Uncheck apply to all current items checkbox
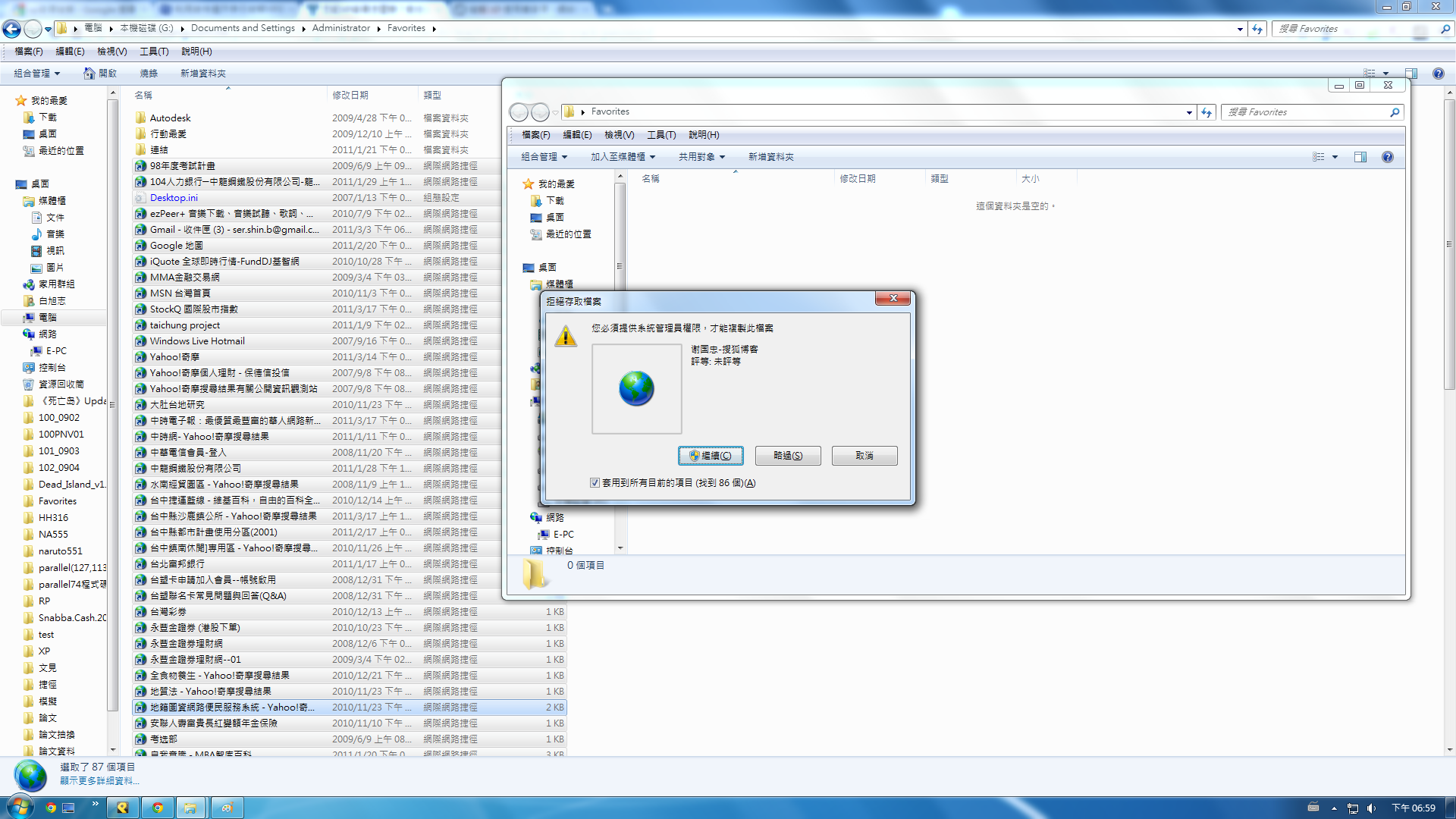 pos(595,483)
